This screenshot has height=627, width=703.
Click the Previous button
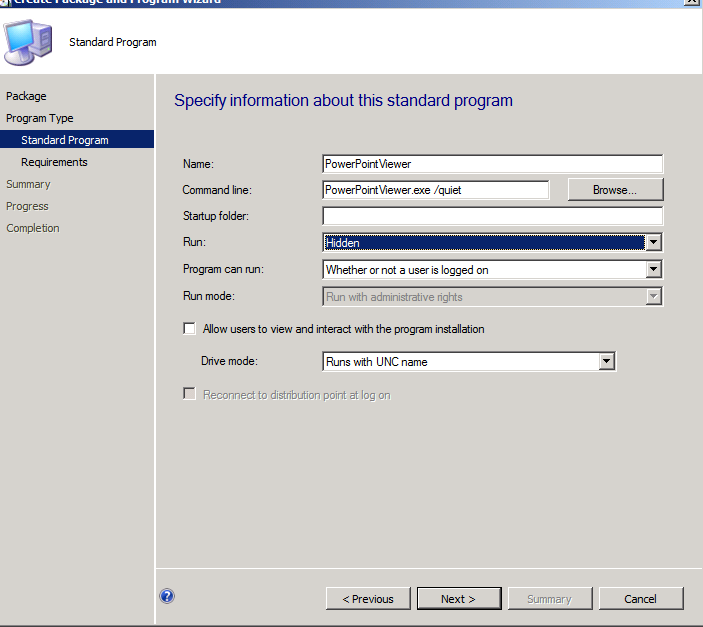tap(368, 599)
